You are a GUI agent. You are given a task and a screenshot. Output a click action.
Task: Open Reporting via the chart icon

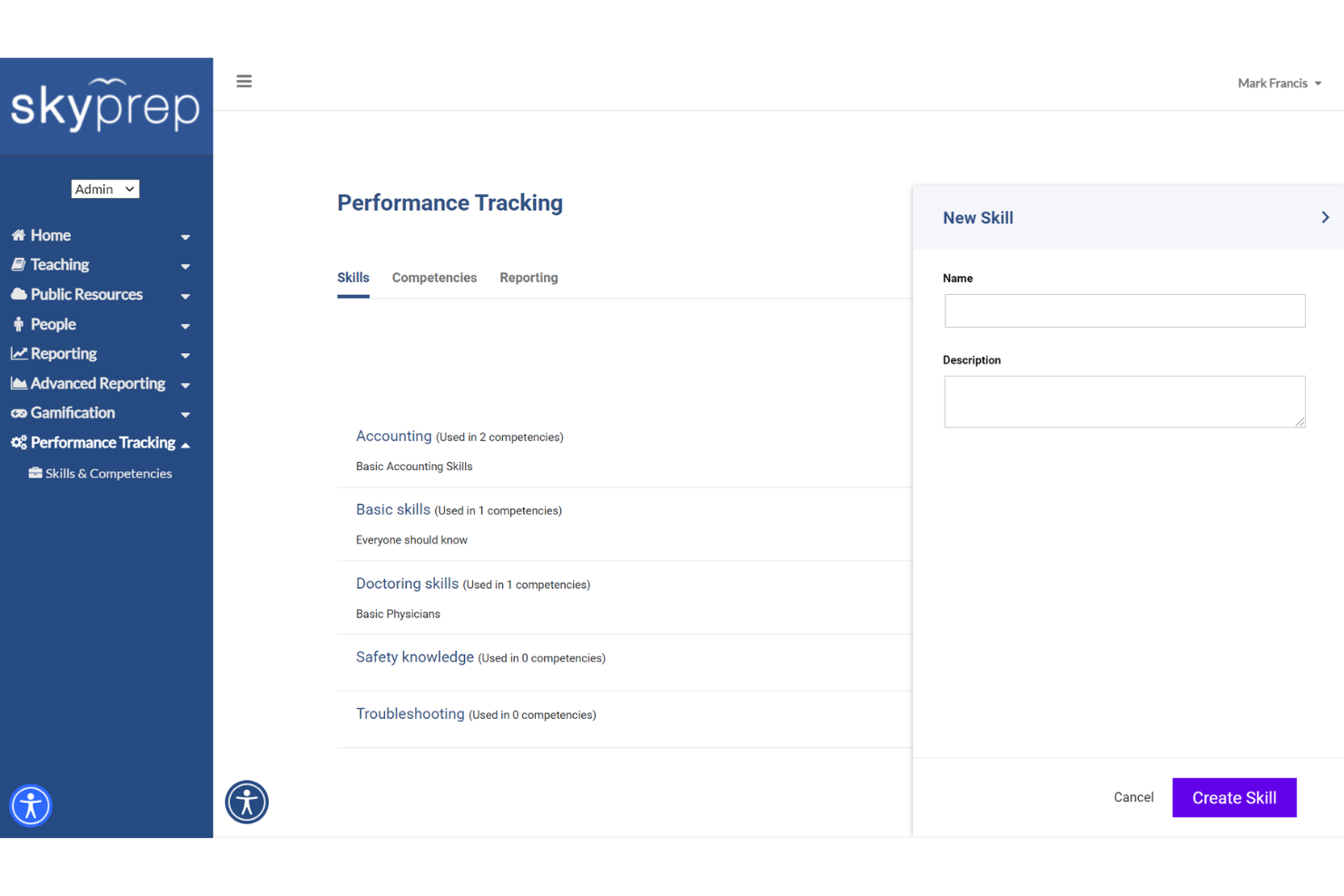coord(18,353)
